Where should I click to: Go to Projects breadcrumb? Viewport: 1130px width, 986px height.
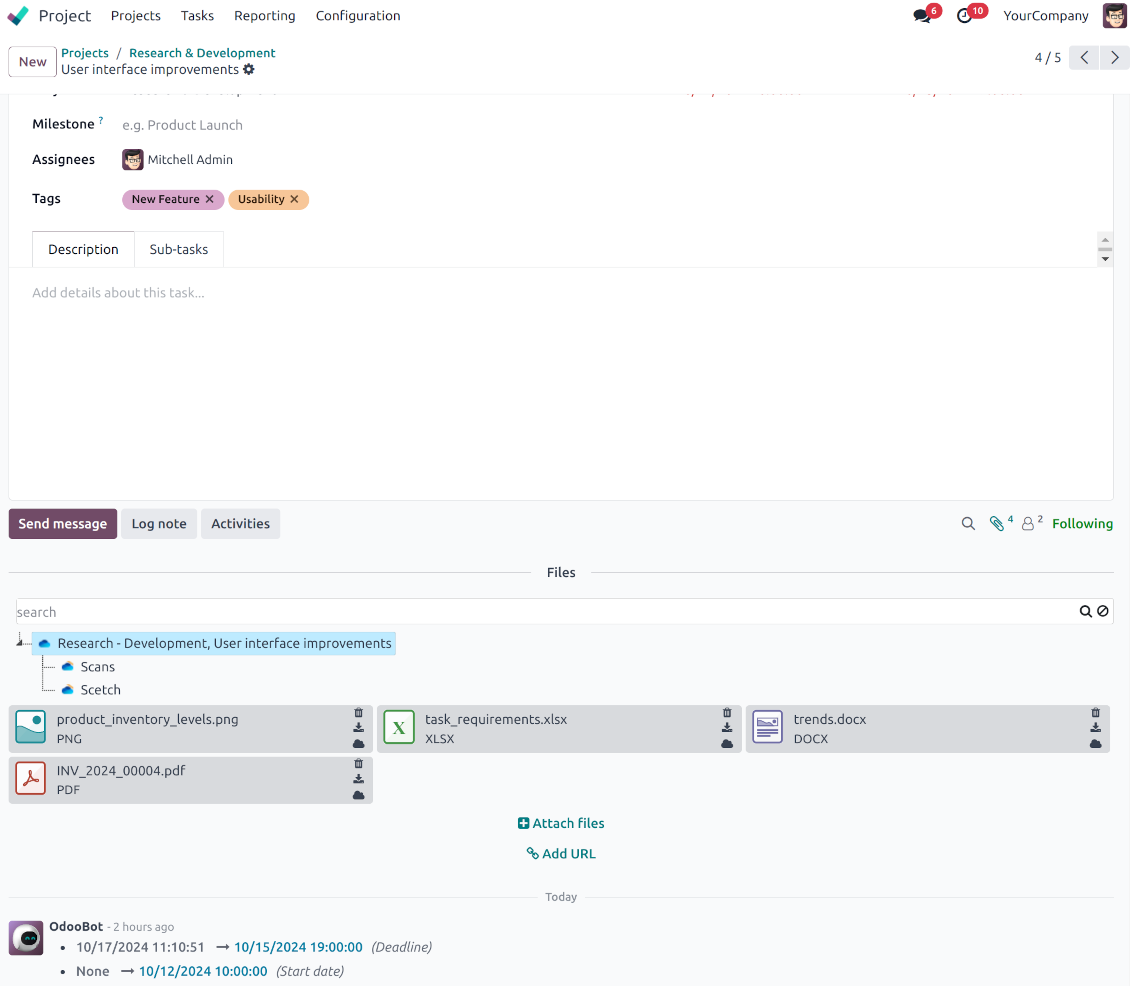pos(85,53)
